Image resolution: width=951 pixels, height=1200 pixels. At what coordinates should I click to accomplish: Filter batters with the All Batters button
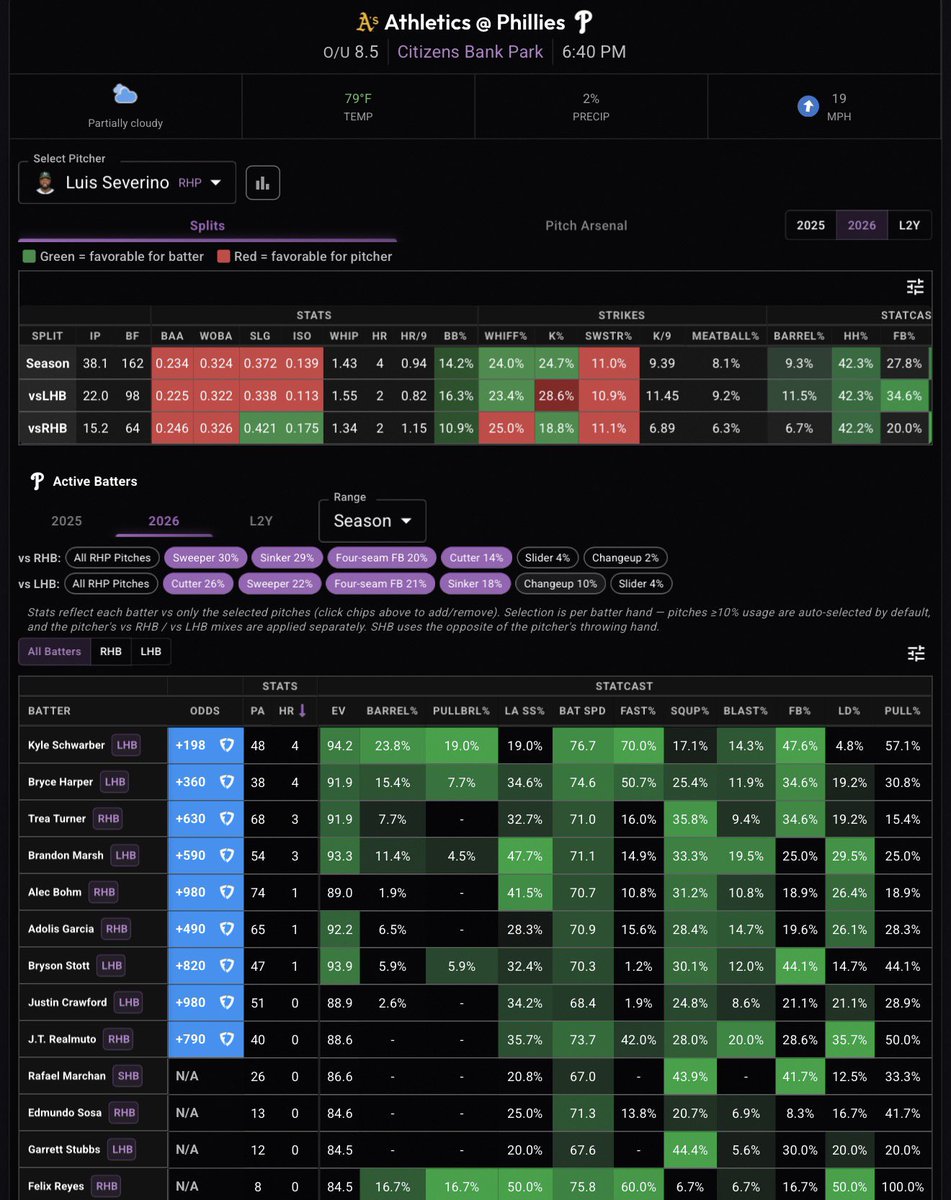tap(54, 652)
